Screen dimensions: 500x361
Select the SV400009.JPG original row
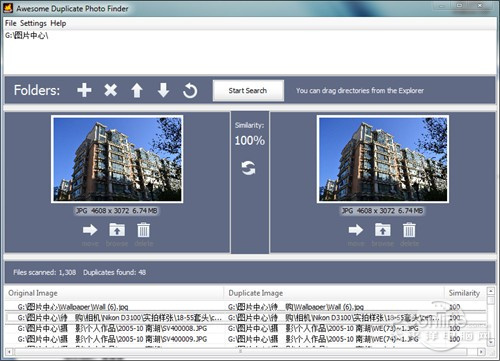pos(112,339)
